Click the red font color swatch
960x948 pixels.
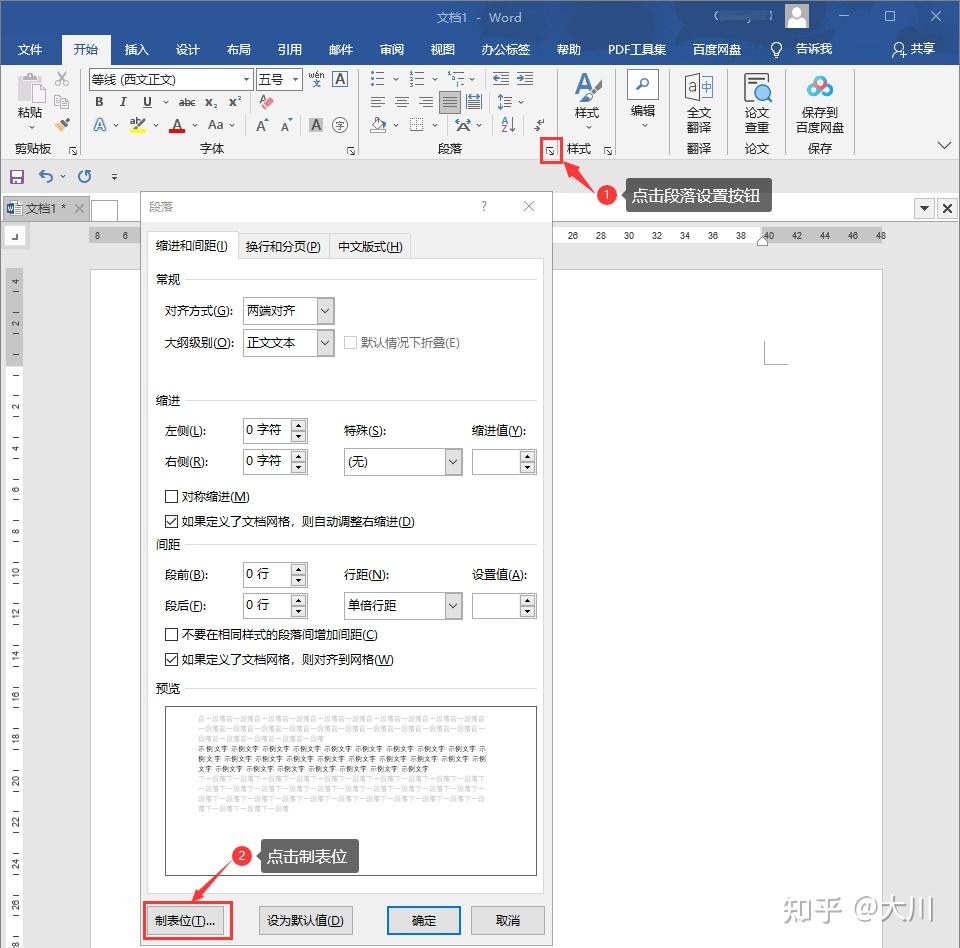177,126
